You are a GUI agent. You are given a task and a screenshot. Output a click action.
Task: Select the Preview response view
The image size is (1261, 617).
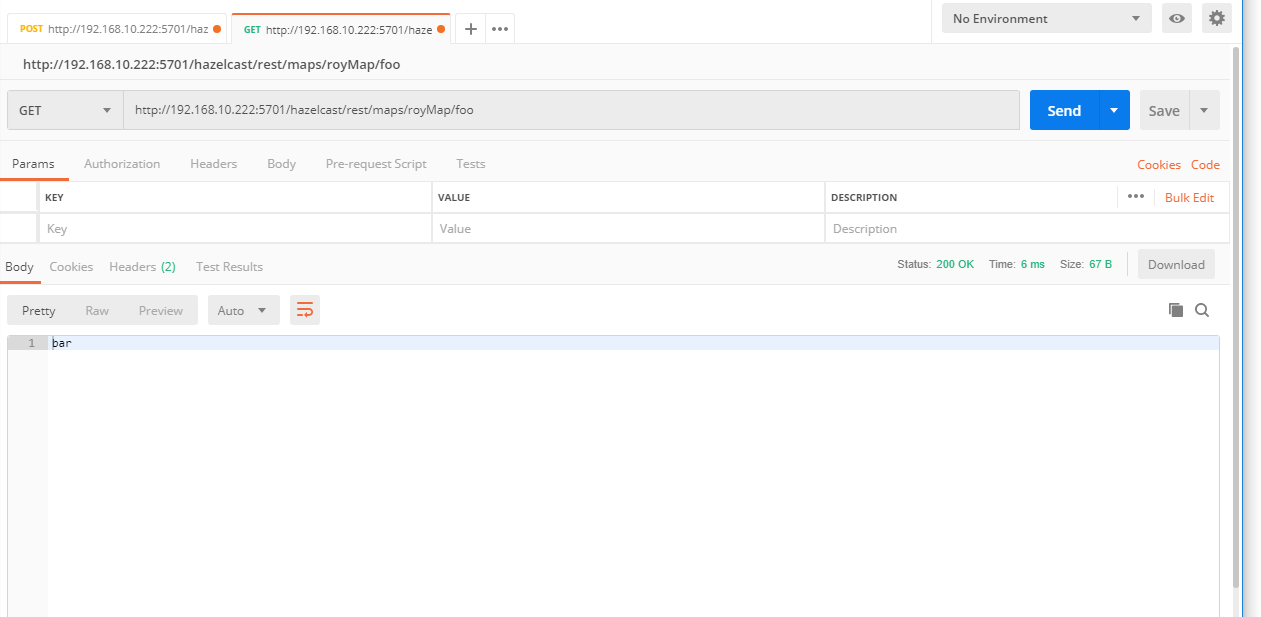coord(161,310)
